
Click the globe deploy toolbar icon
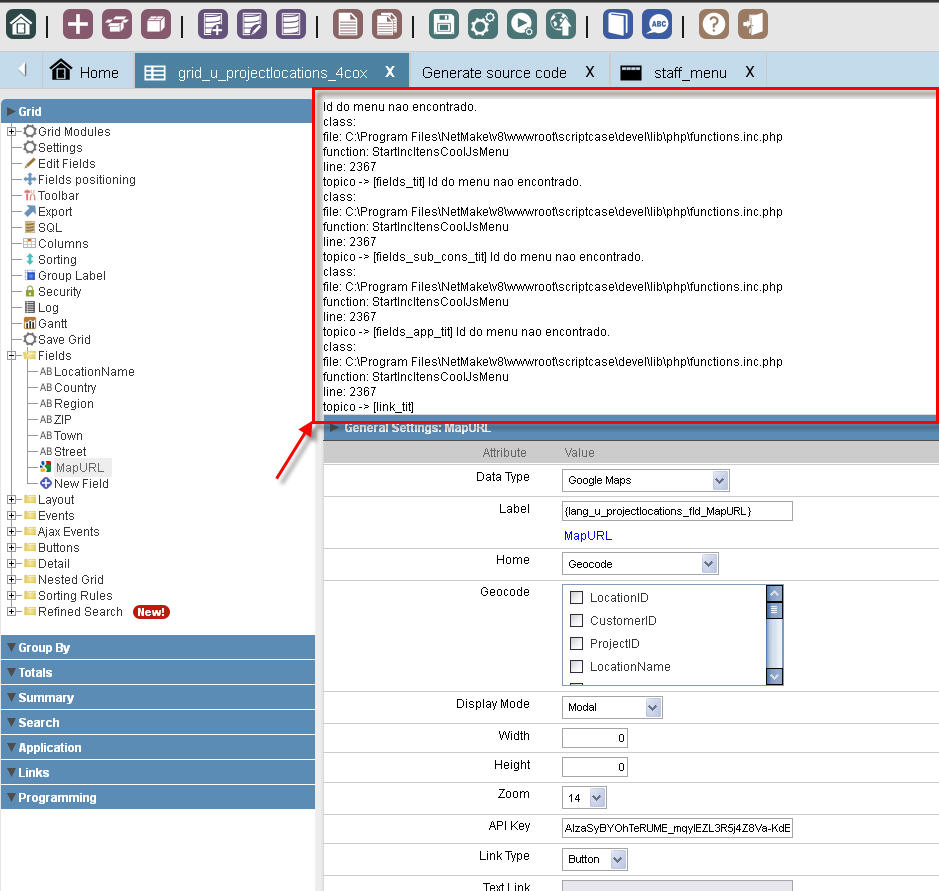coord(561,25)
